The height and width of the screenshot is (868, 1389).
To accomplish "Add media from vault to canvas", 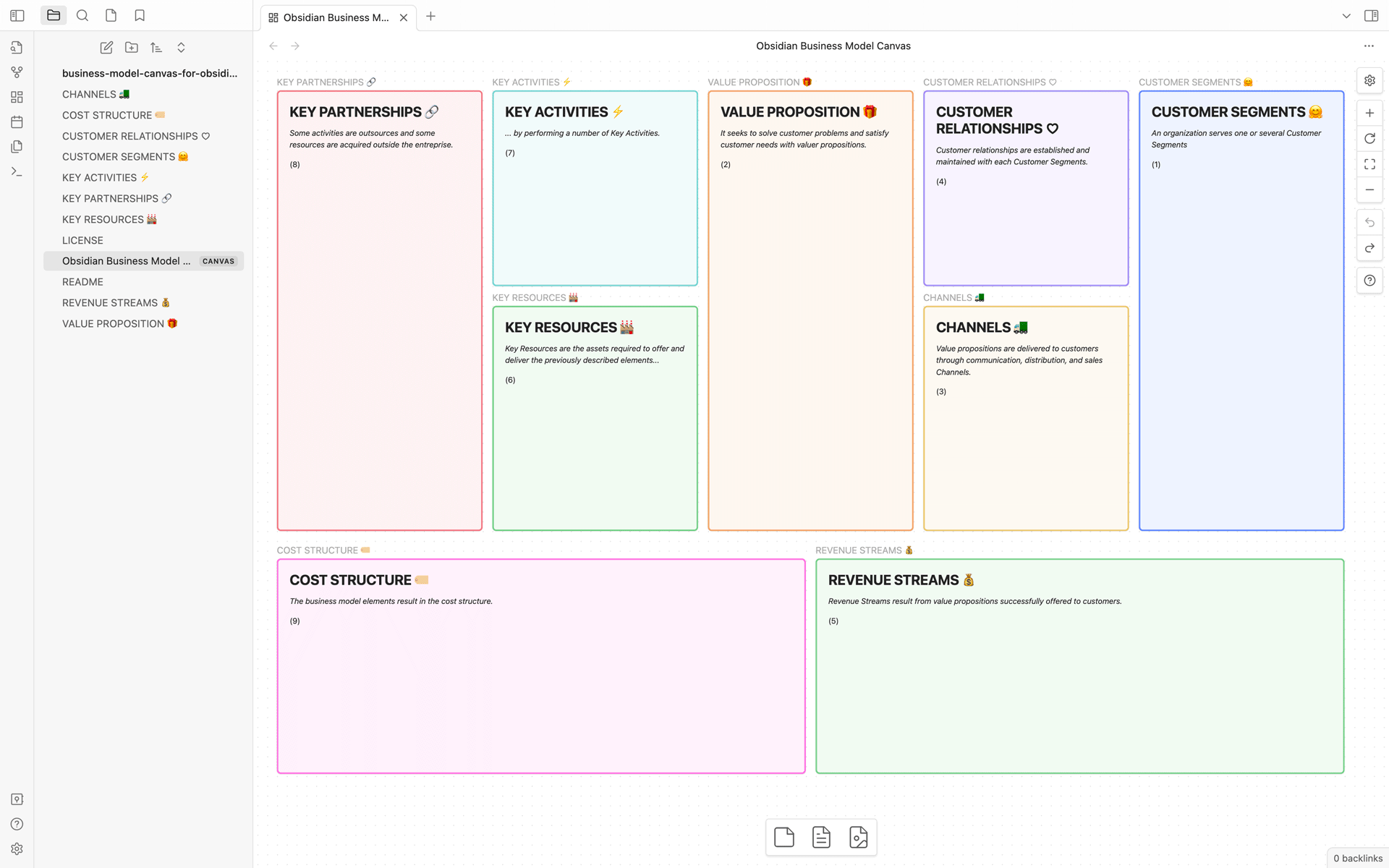I will click(858, 838).
